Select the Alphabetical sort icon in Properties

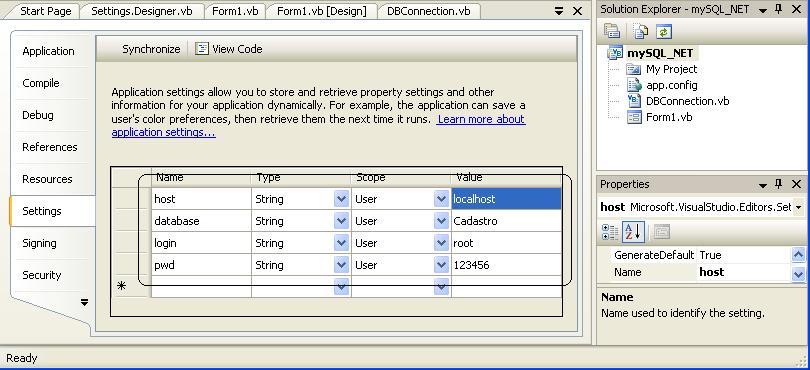point(632,232)
